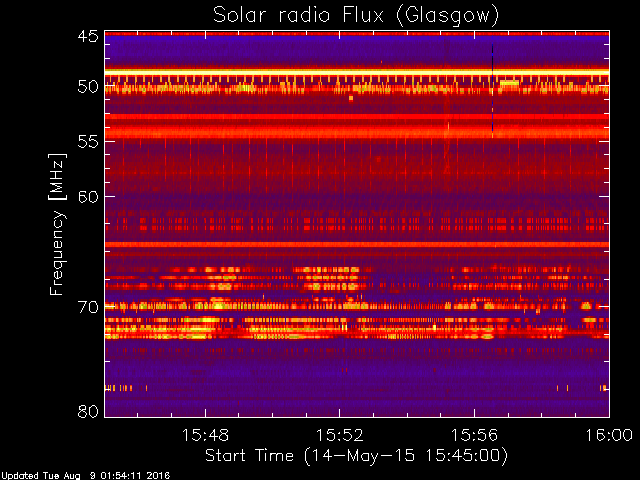Click the 55 MHz frequency tick label
Image resolution: width=640 pixels, height=480 pixels.
[88, 142]
